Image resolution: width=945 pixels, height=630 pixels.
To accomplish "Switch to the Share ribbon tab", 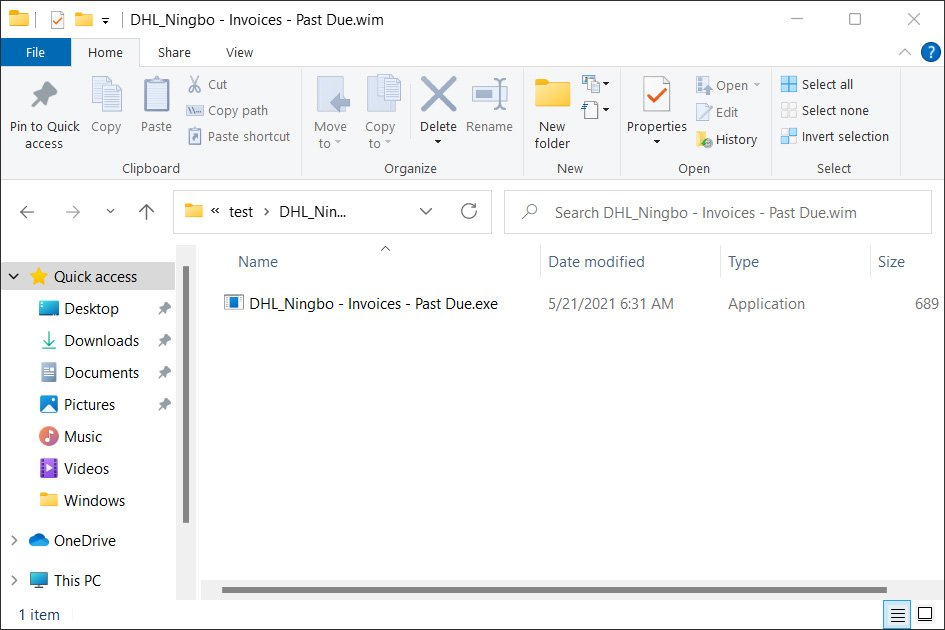I will (174, 52).
